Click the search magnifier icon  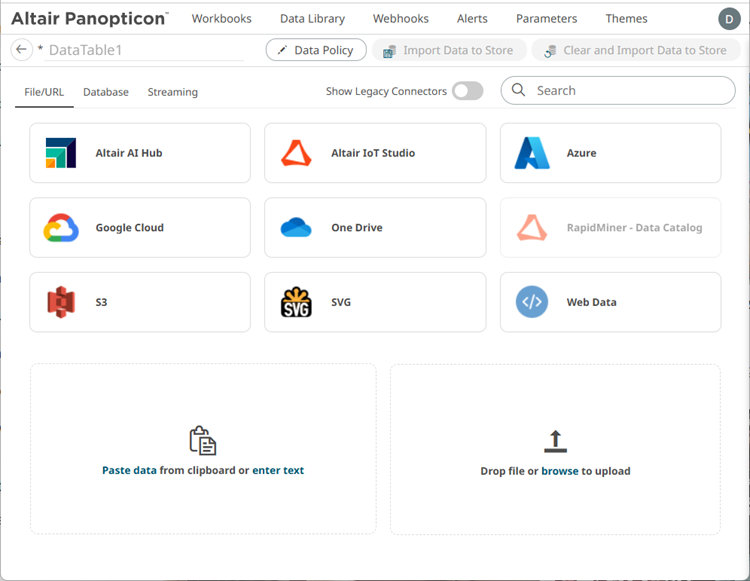tap(518, 90)
